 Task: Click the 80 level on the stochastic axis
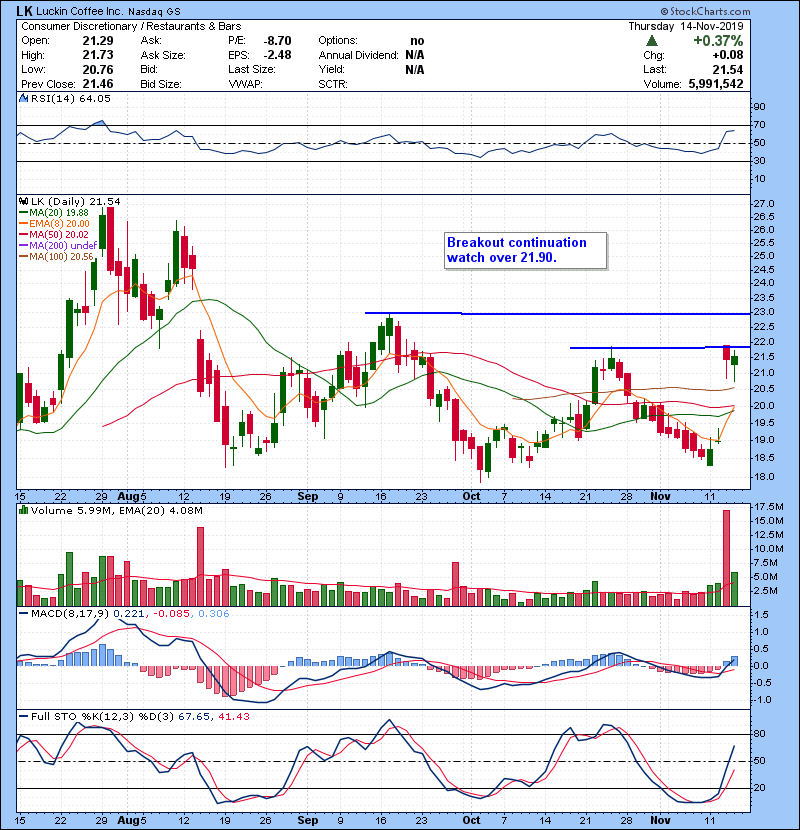760,734
